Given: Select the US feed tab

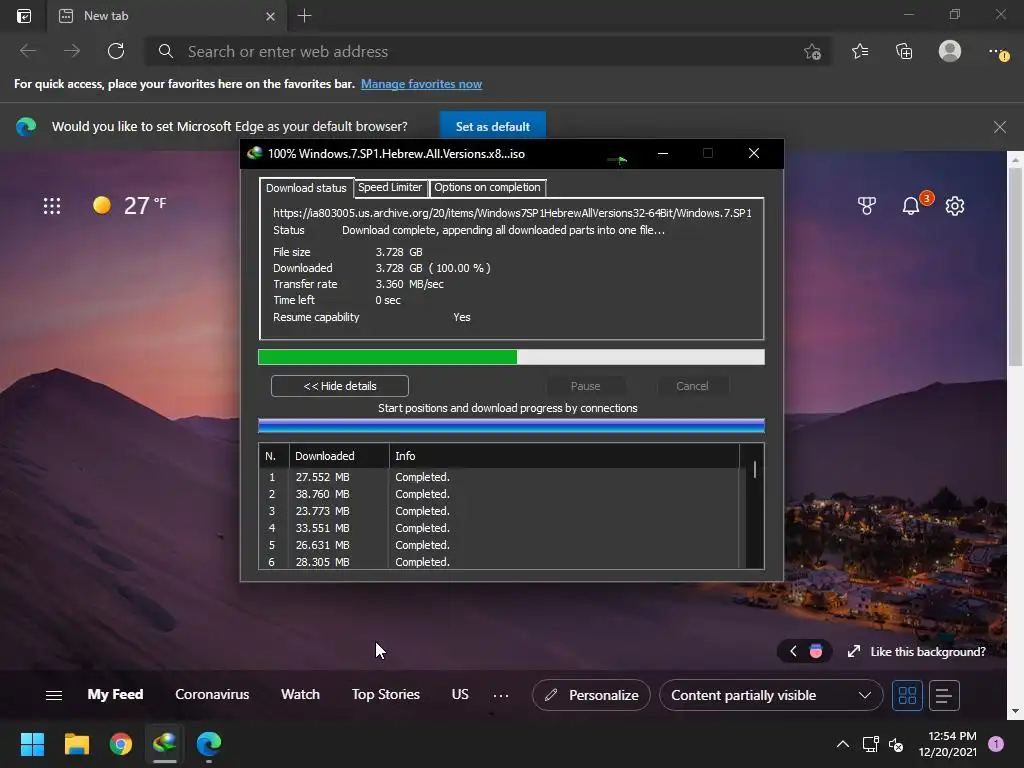Looking at the screenshot, I should pyautogui.click(x=460, y=695).
